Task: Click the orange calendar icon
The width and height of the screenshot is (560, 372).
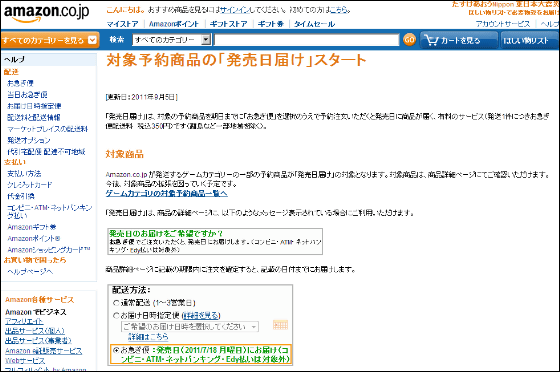Action: point(280,325)
